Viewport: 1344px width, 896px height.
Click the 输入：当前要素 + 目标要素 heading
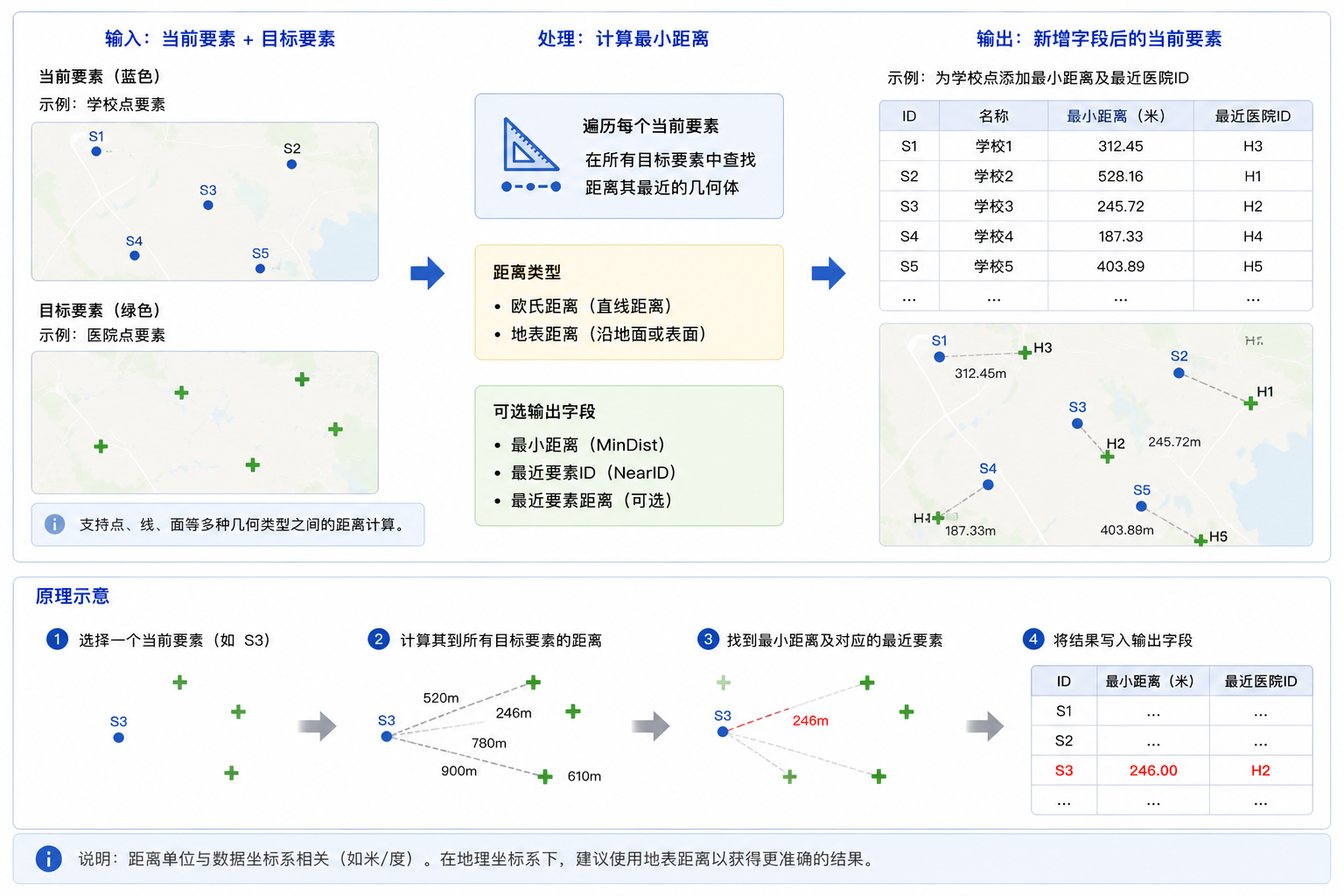220,38
